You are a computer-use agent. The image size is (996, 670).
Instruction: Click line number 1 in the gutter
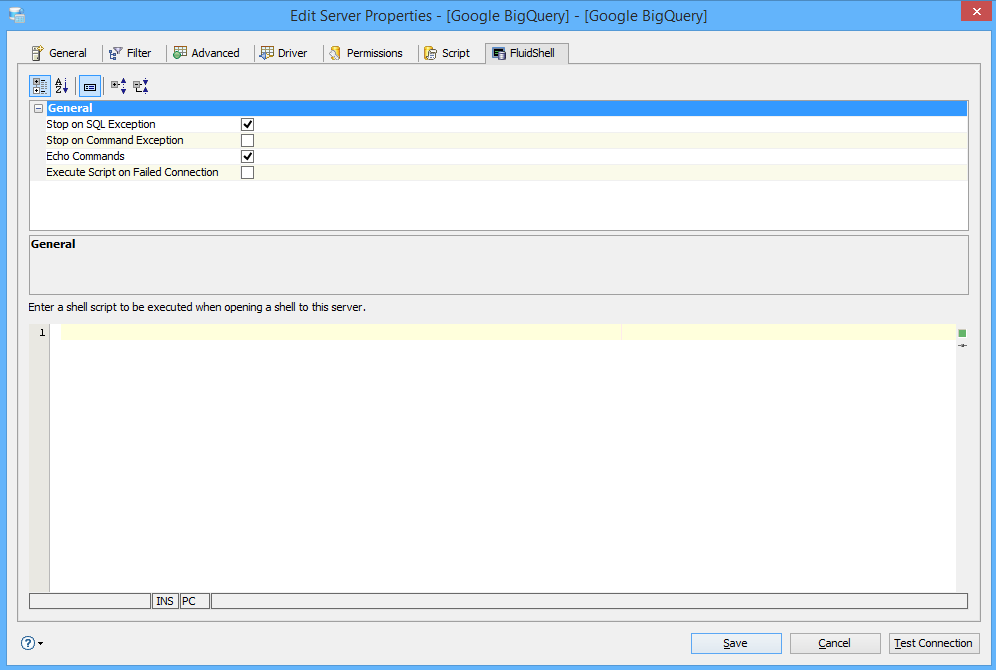click(x=42, y=333)
